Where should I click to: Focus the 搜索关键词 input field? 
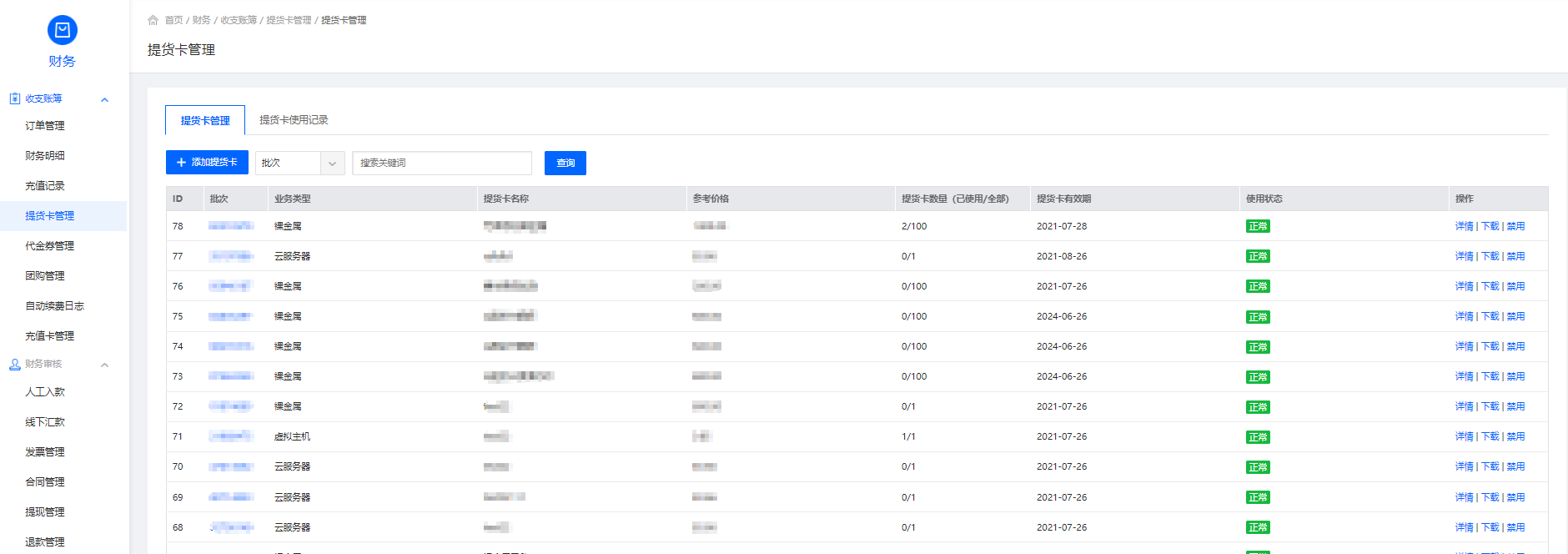coord(442,163)
